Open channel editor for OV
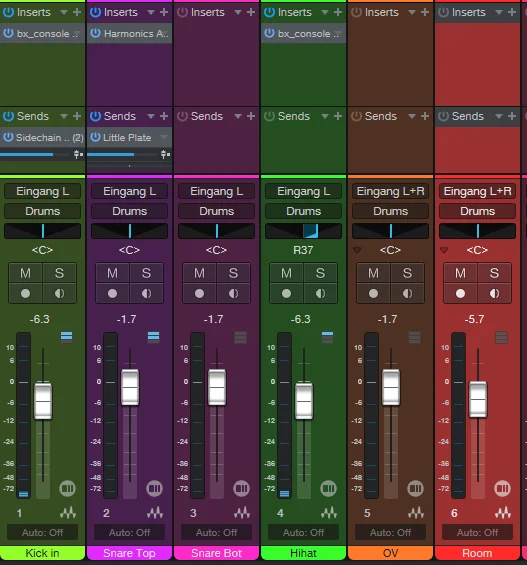527x565 pixels. point(415,489)
